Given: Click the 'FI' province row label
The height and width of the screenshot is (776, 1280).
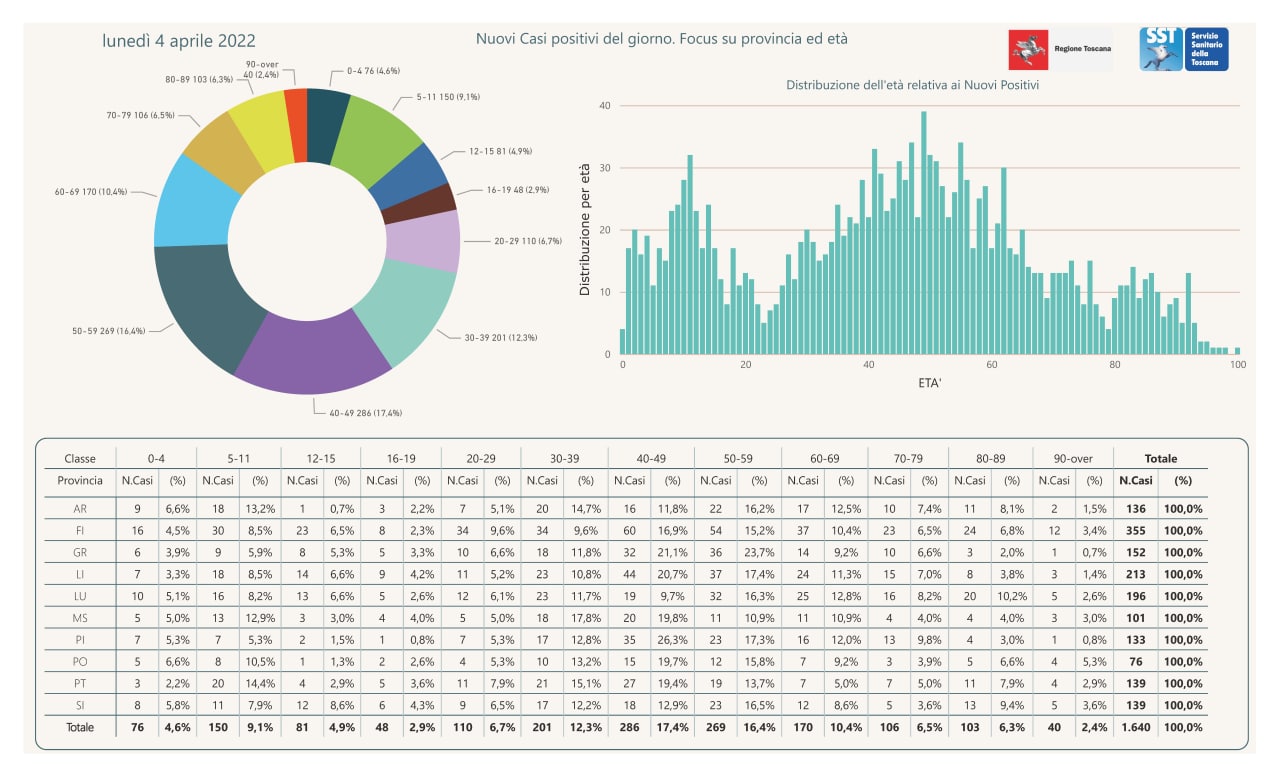Looking at the screenshot, I should (79, 531).
